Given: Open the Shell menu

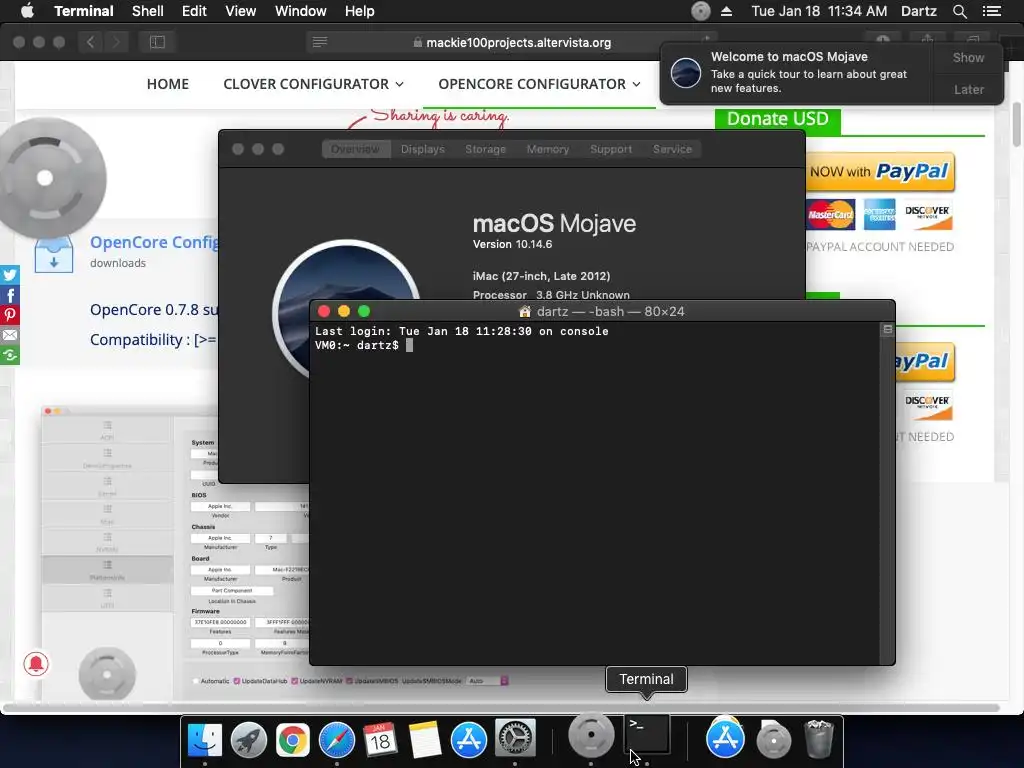Looking at the screenshot, I should point(148,11).
